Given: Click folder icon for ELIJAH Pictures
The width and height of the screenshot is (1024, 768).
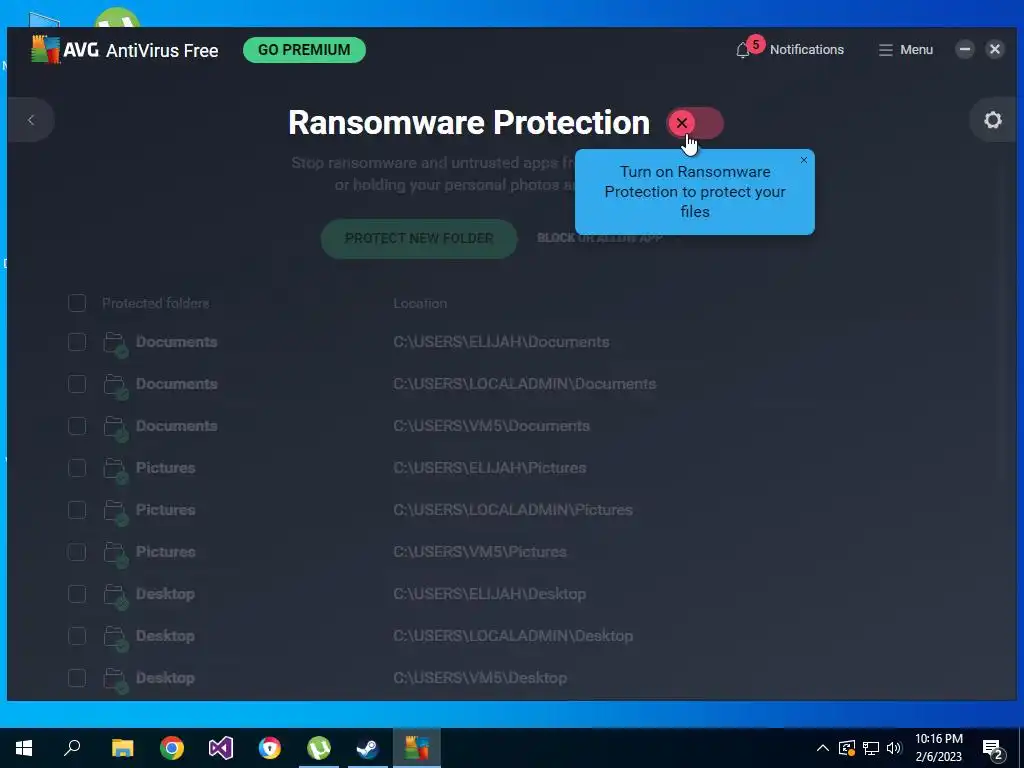Looking at the screenshot, I should 116,469.
